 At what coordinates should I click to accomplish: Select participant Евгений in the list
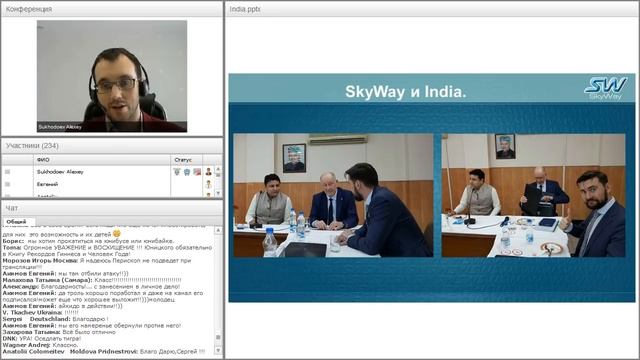[x=47, y=184]
